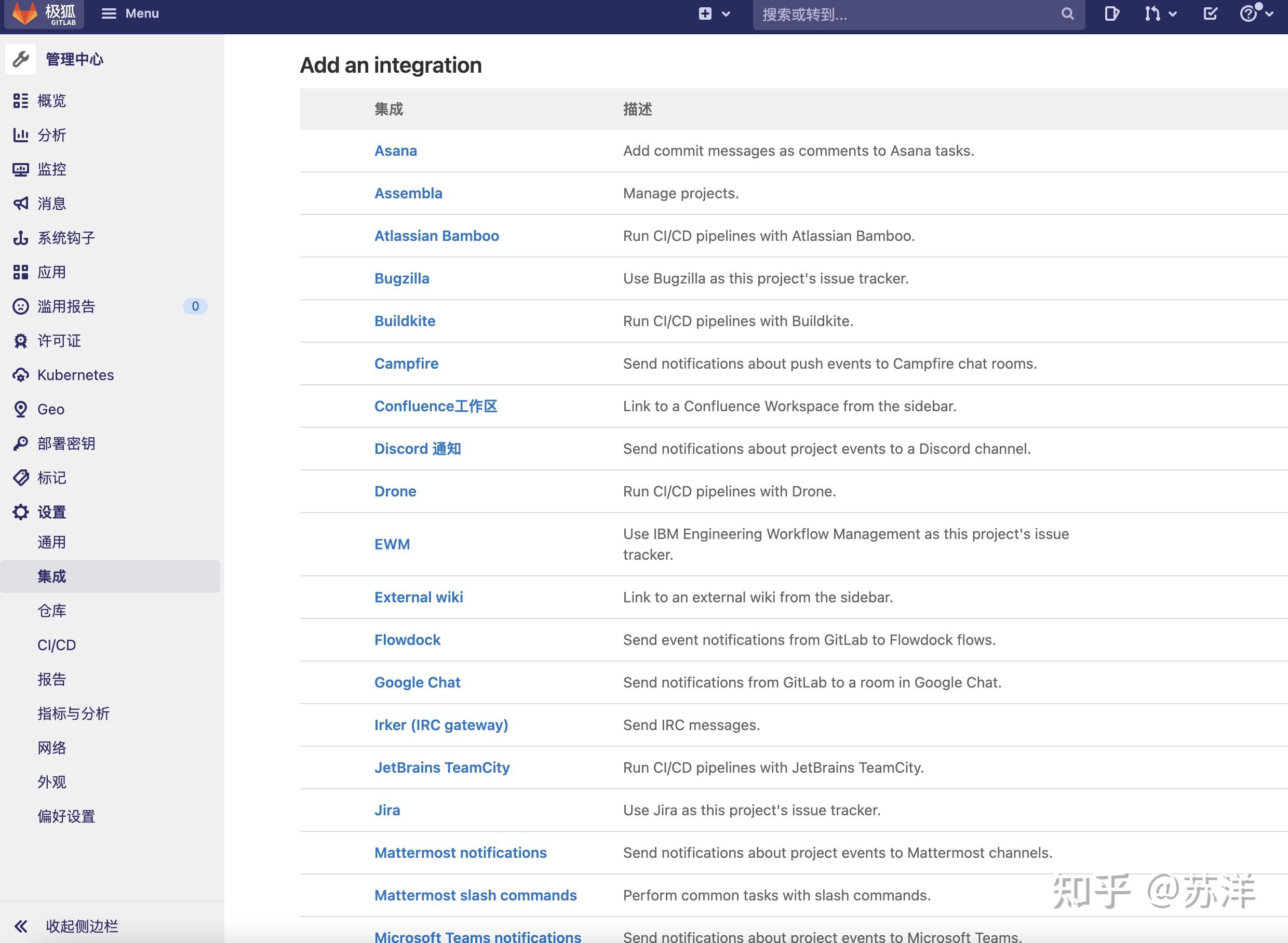
Task: Open the Jira integration link
Action: coord(387,810)
